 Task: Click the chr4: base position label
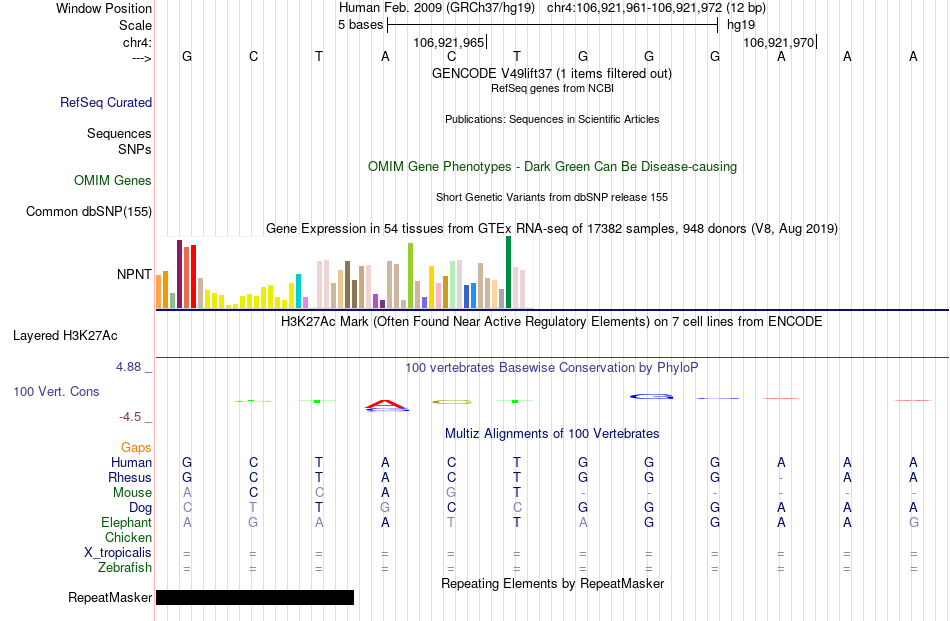pyautogui.click(x=137, y=42)
